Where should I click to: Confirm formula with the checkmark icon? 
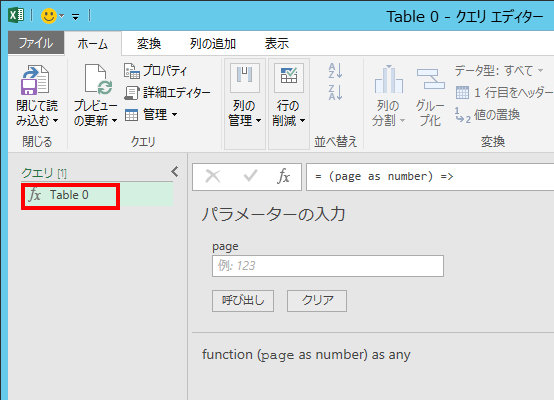(x=250, y=176)
